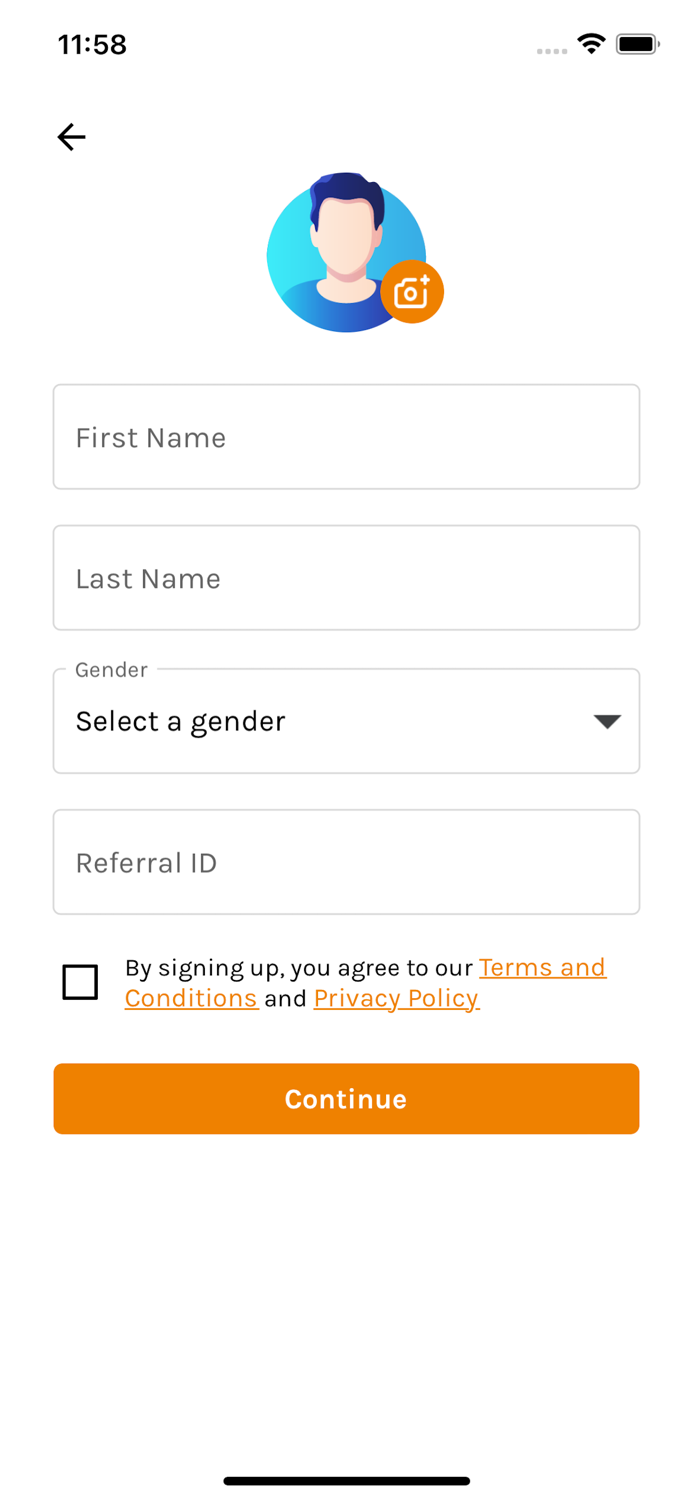Tap the back arrow icon
The image size is (693, 1500).
[71, 137]
